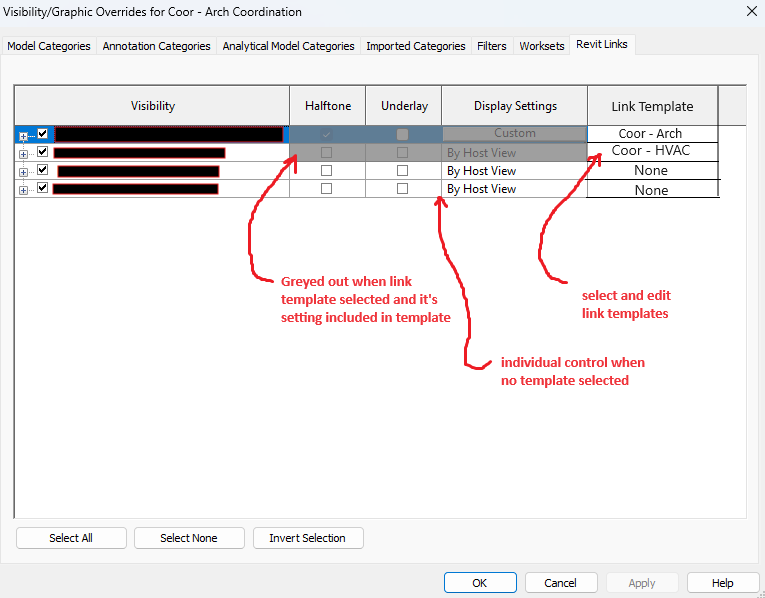Open the Filters tab
This screenshot has width=765, height=598.
tap(492, 46)
